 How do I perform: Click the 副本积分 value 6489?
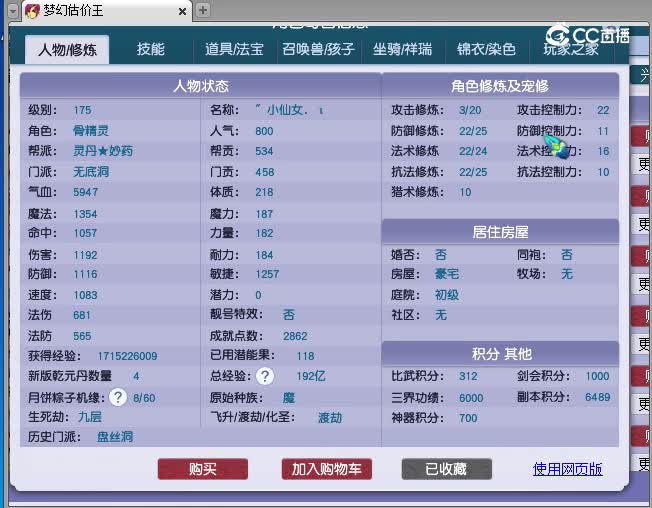tap(598, 397)
